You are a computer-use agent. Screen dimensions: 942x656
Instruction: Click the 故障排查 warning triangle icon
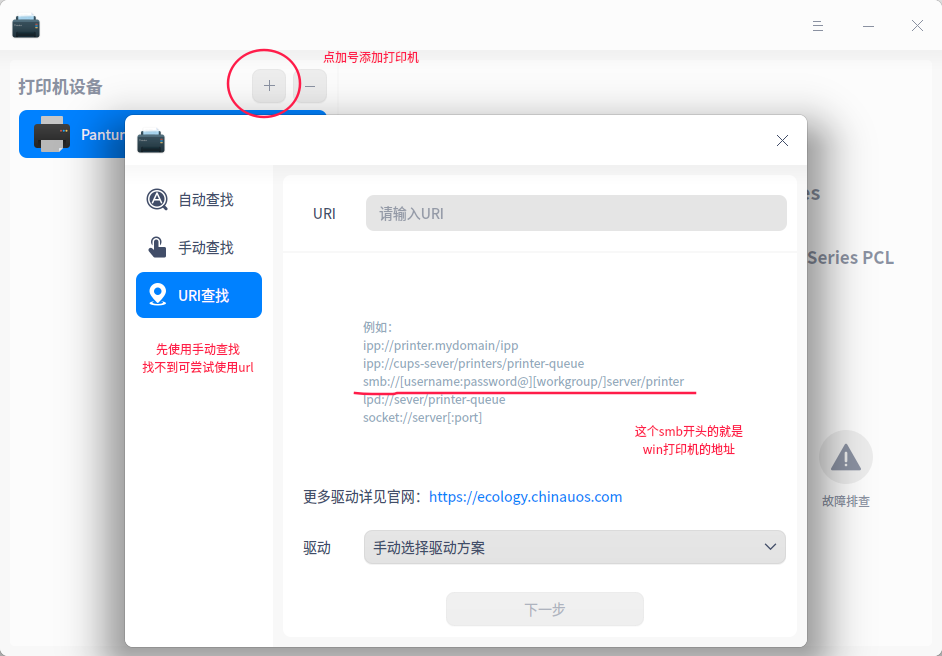click(845, 457)
